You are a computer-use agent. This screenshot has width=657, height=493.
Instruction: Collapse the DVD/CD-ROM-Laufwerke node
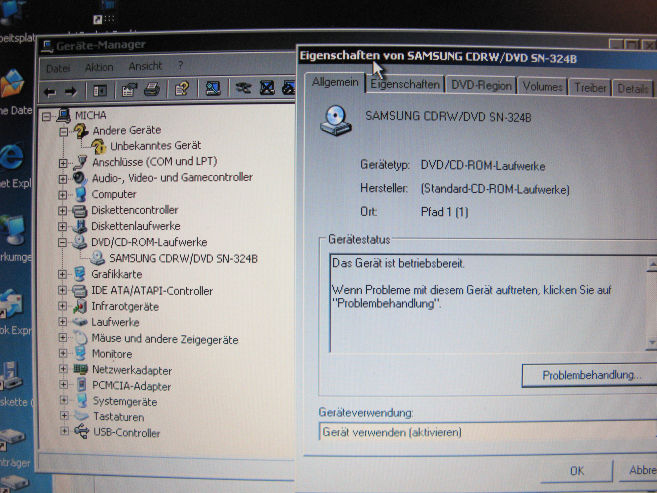pos(64,242)
